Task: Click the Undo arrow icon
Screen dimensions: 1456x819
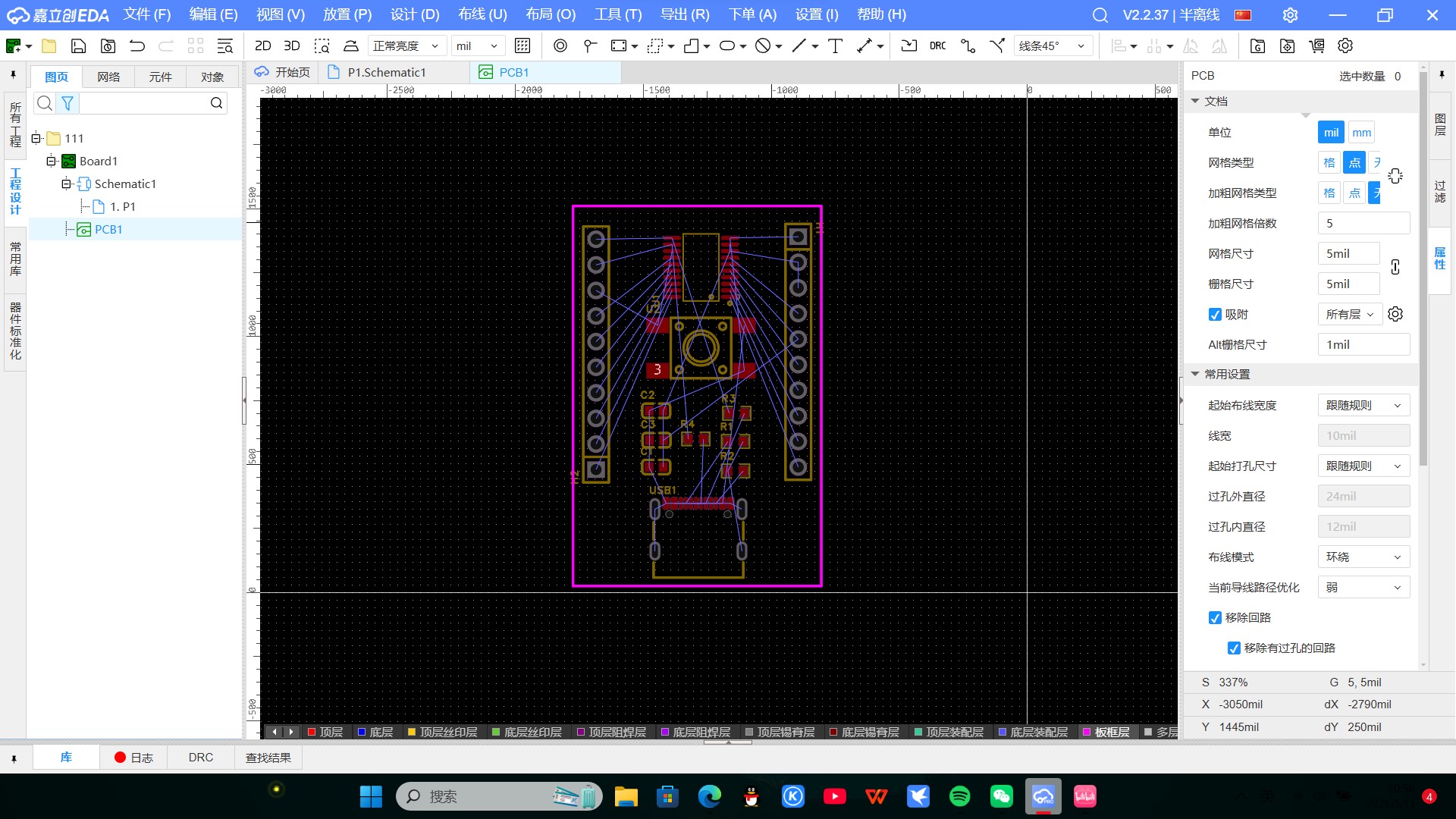Action: 137,46
